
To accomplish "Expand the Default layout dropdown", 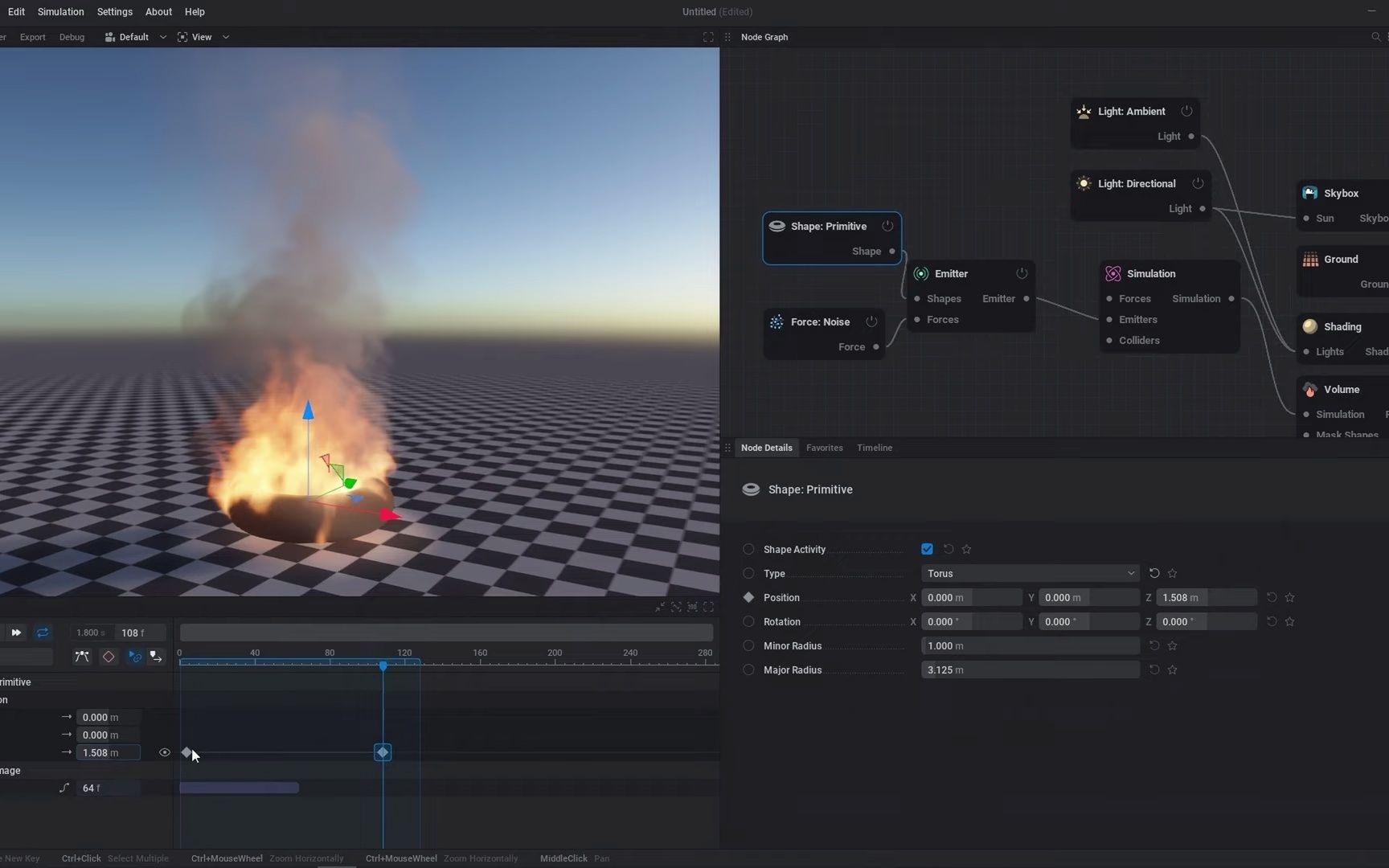I will tap(135, 37).
